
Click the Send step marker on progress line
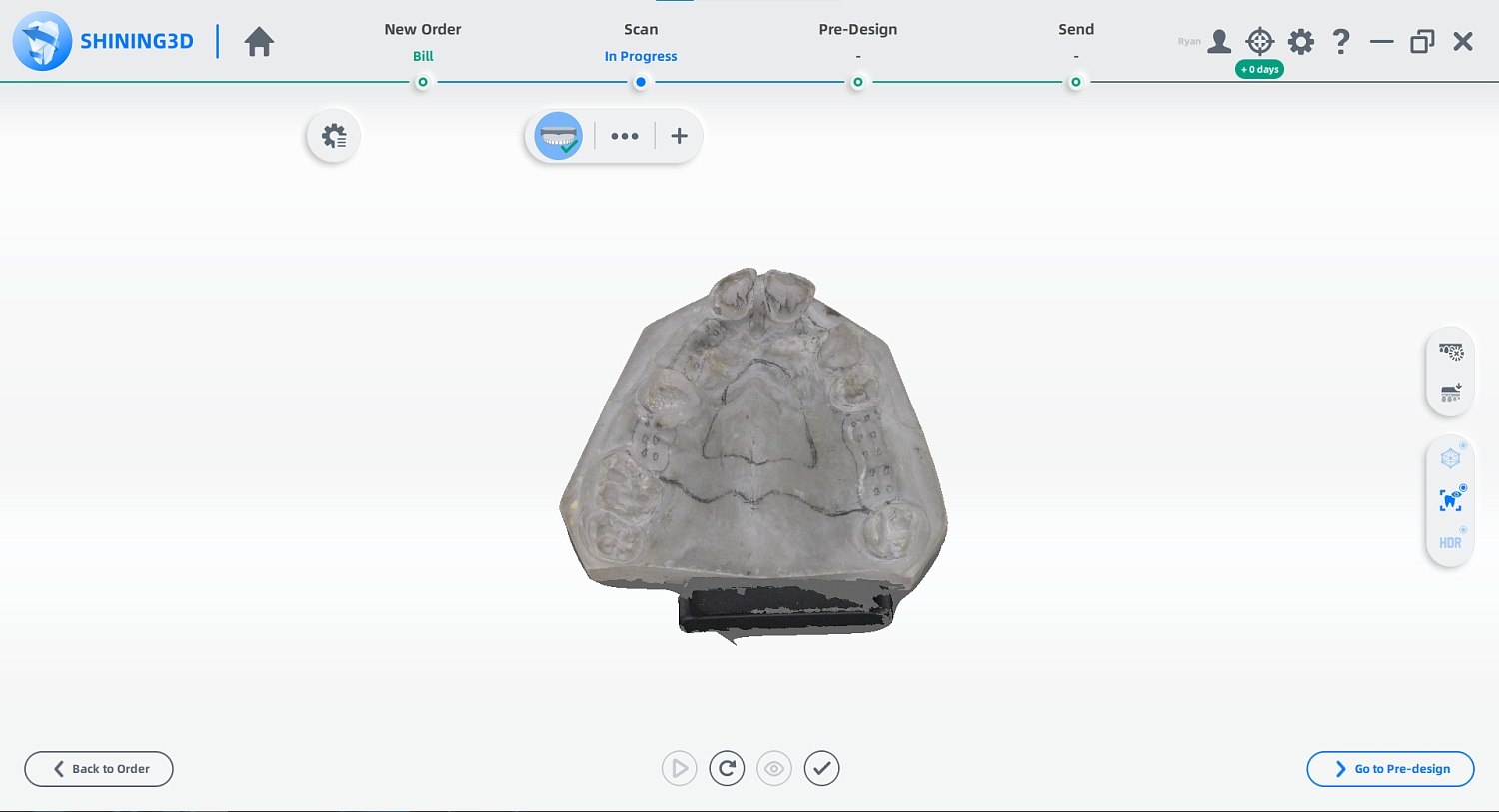coord(1075,83)
